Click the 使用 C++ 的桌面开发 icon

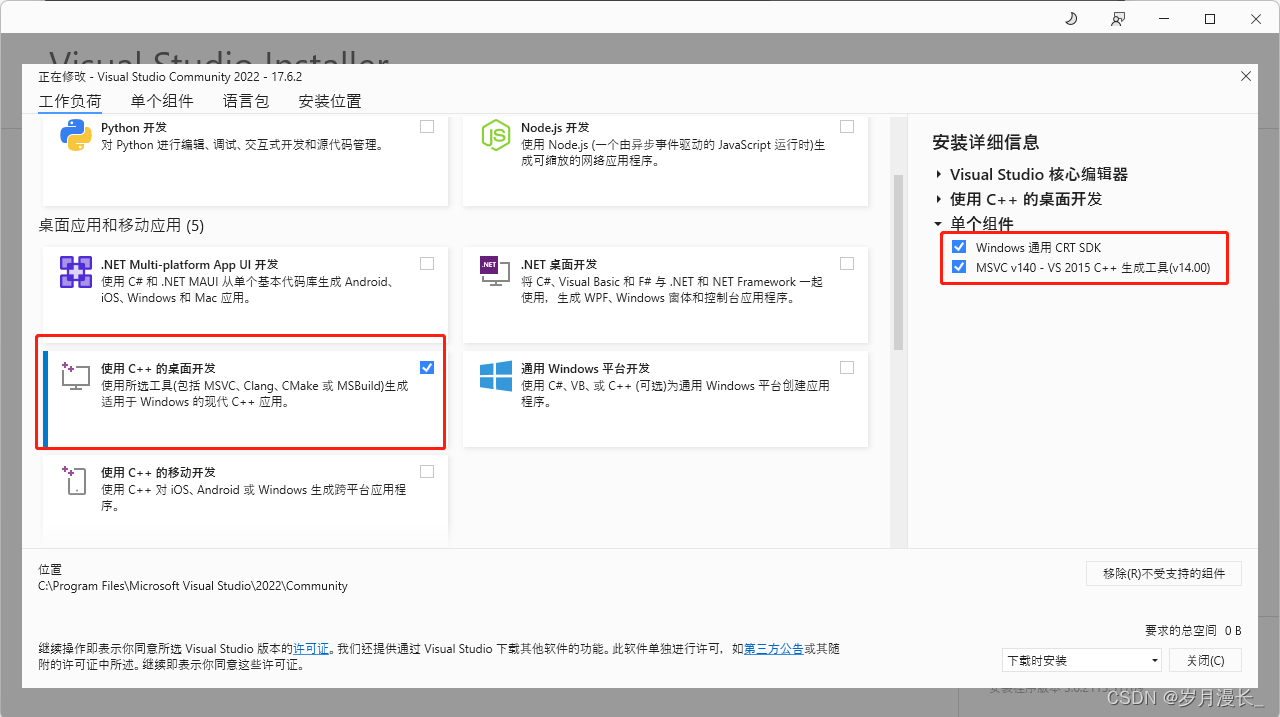[x=75, y=376]
